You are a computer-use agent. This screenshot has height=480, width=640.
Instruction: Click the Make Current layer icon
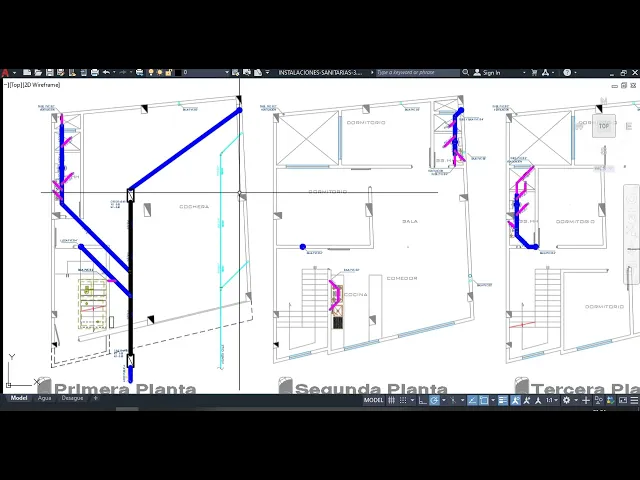click(247, 73)
